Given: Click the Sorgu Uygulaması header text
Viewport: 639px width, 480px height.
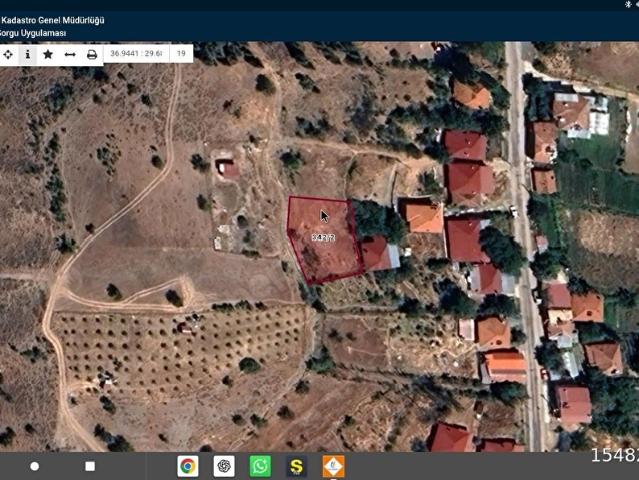Looking at the screenshot, I should tap(33, 33).
